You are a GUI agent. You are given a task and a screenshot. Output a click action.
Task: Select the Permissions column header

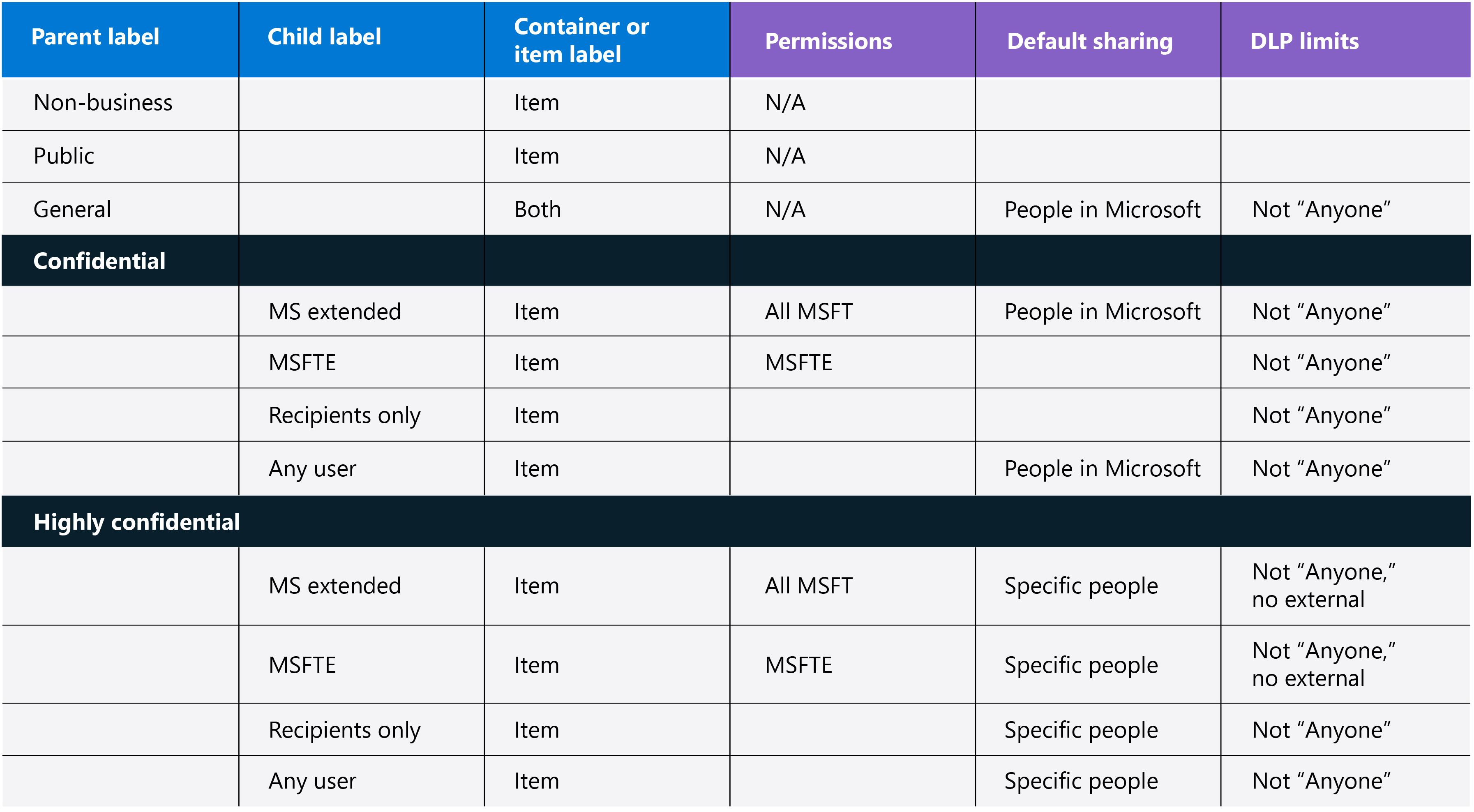point(828,41)
